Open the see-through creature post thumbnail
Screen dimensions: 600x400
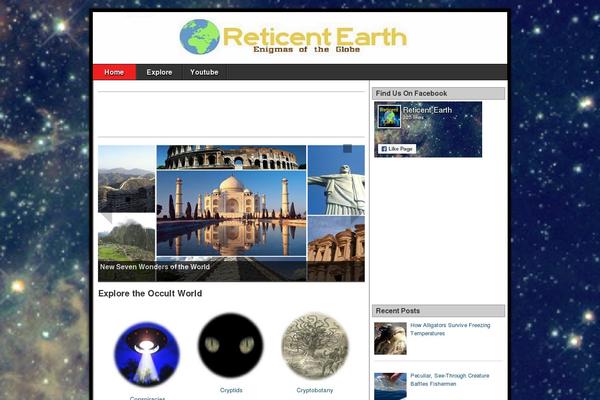click(x=390, y=387)
